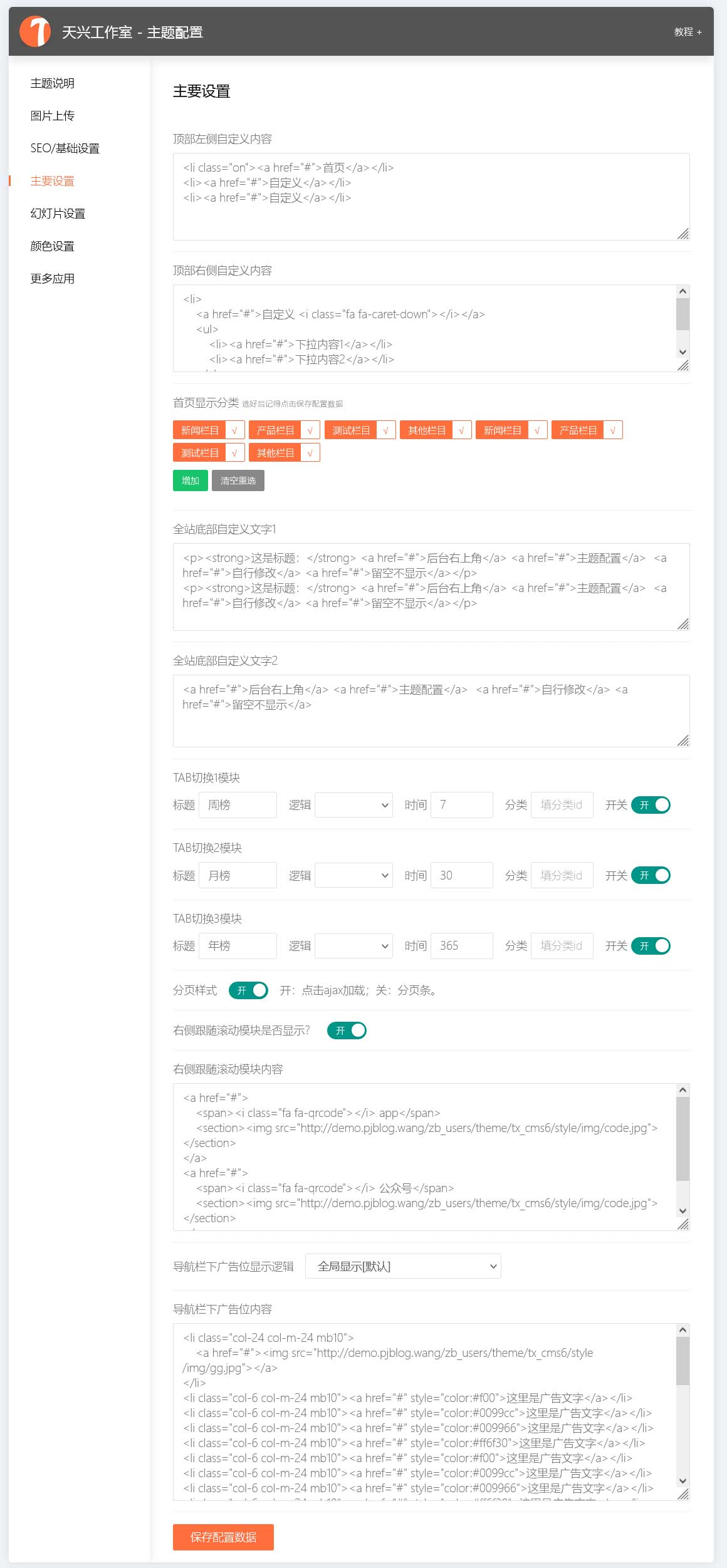The width and height of the screenshot is (727, 1568).
Task: Click 分类 id field in TAB切换3模块
Action: coord(562,946)
